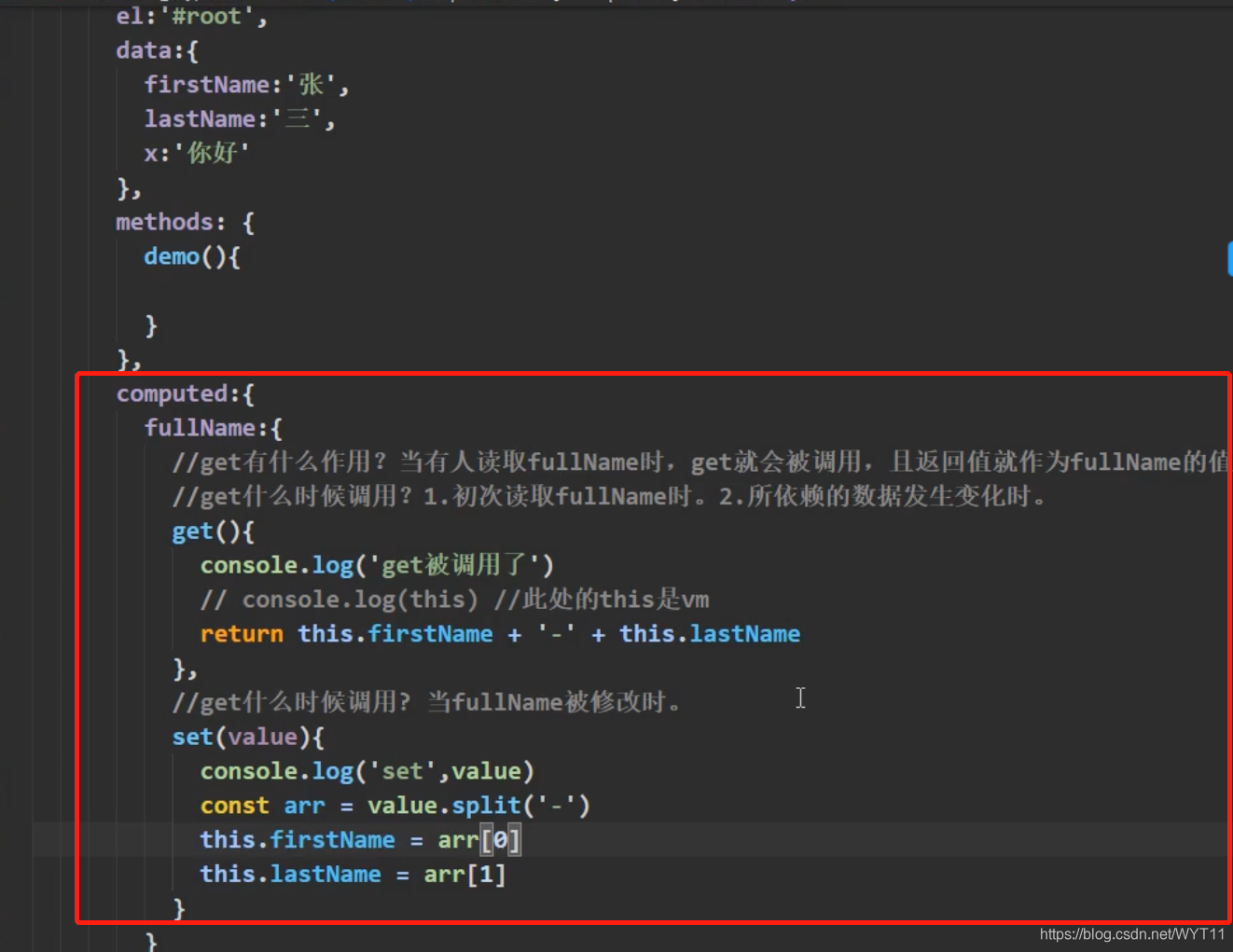Place the cursor on the demo method name
This screenshot has width=1233, height=952.
tap(172, 256)
